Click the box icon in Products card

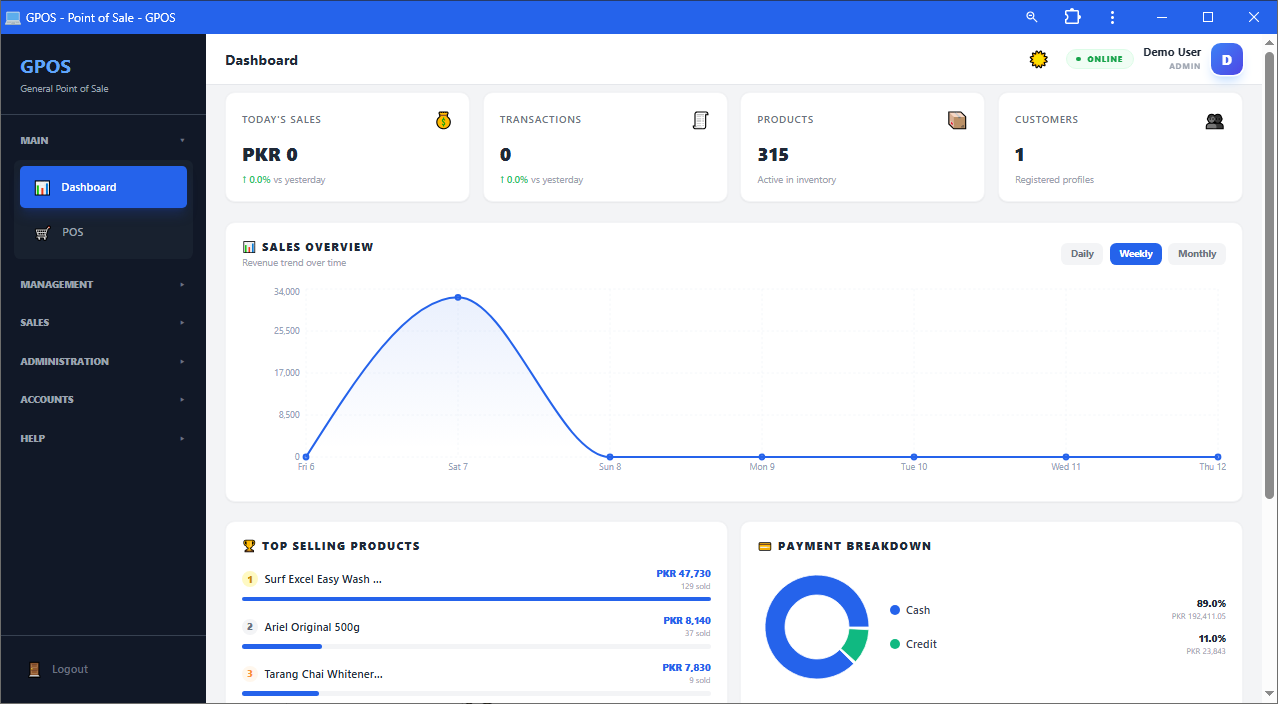click(x=957, y=120)
